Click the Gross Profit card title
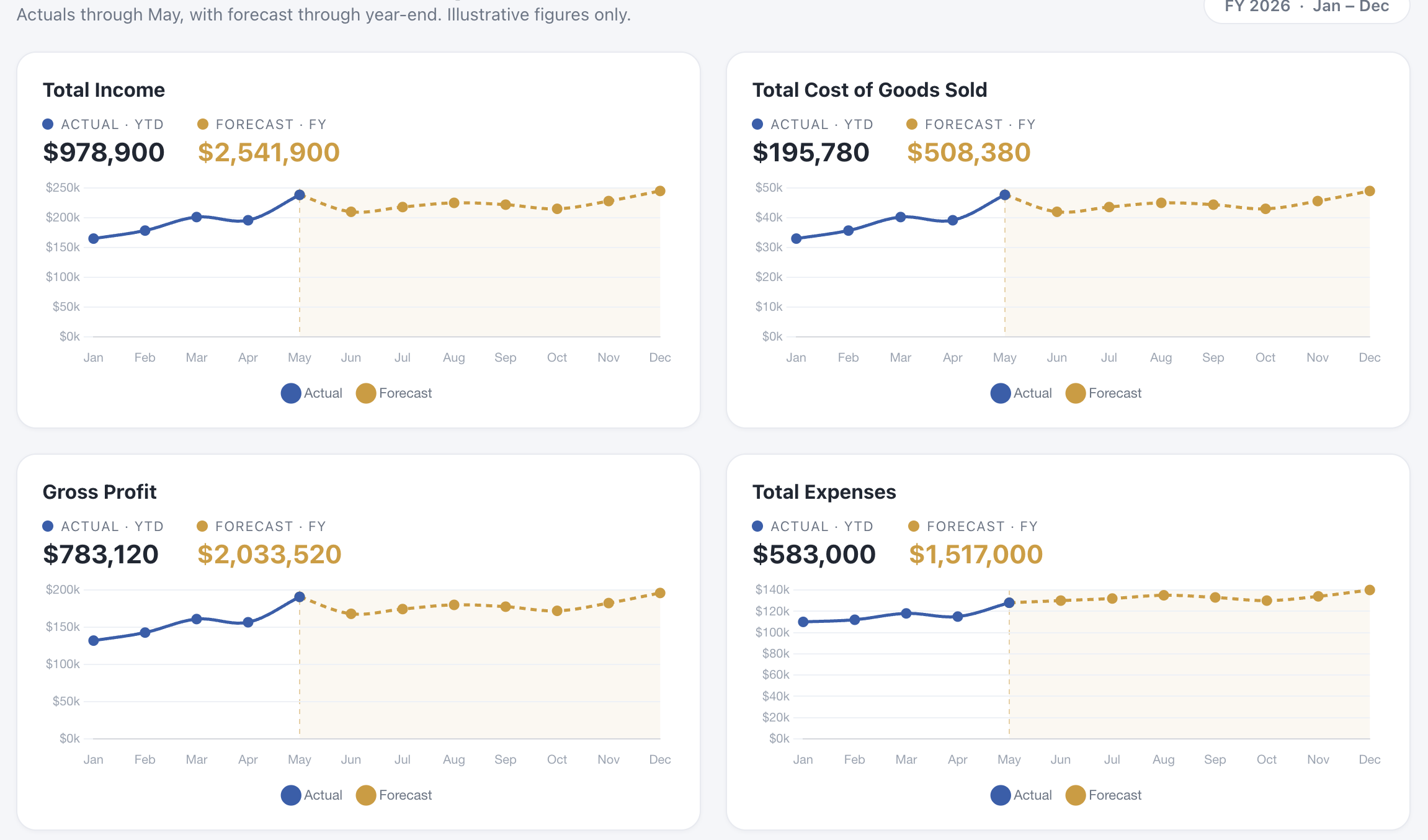The width and height of the screenshot is (1428, 840). click(x=99, y=492)
